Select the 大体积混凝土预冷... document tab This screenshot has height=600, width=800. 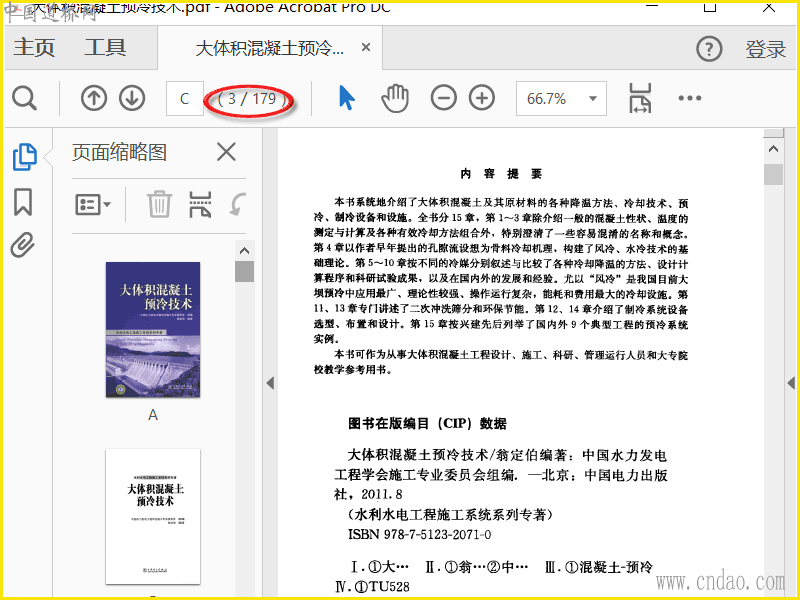(x=270, y=48)
